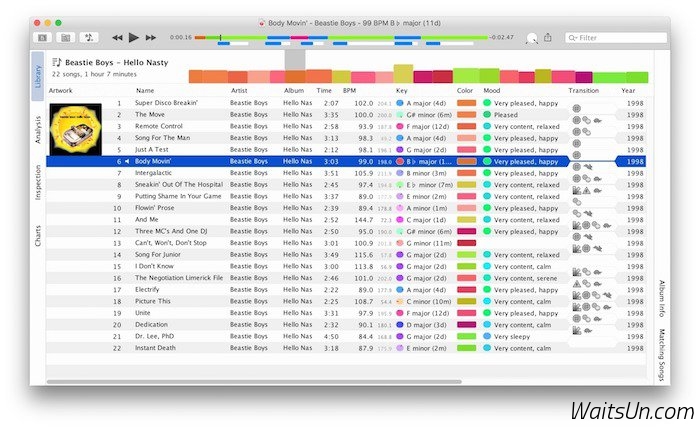Show the Matching Songs panel tab
Screen dimensions: 700x428
[661, 355]
